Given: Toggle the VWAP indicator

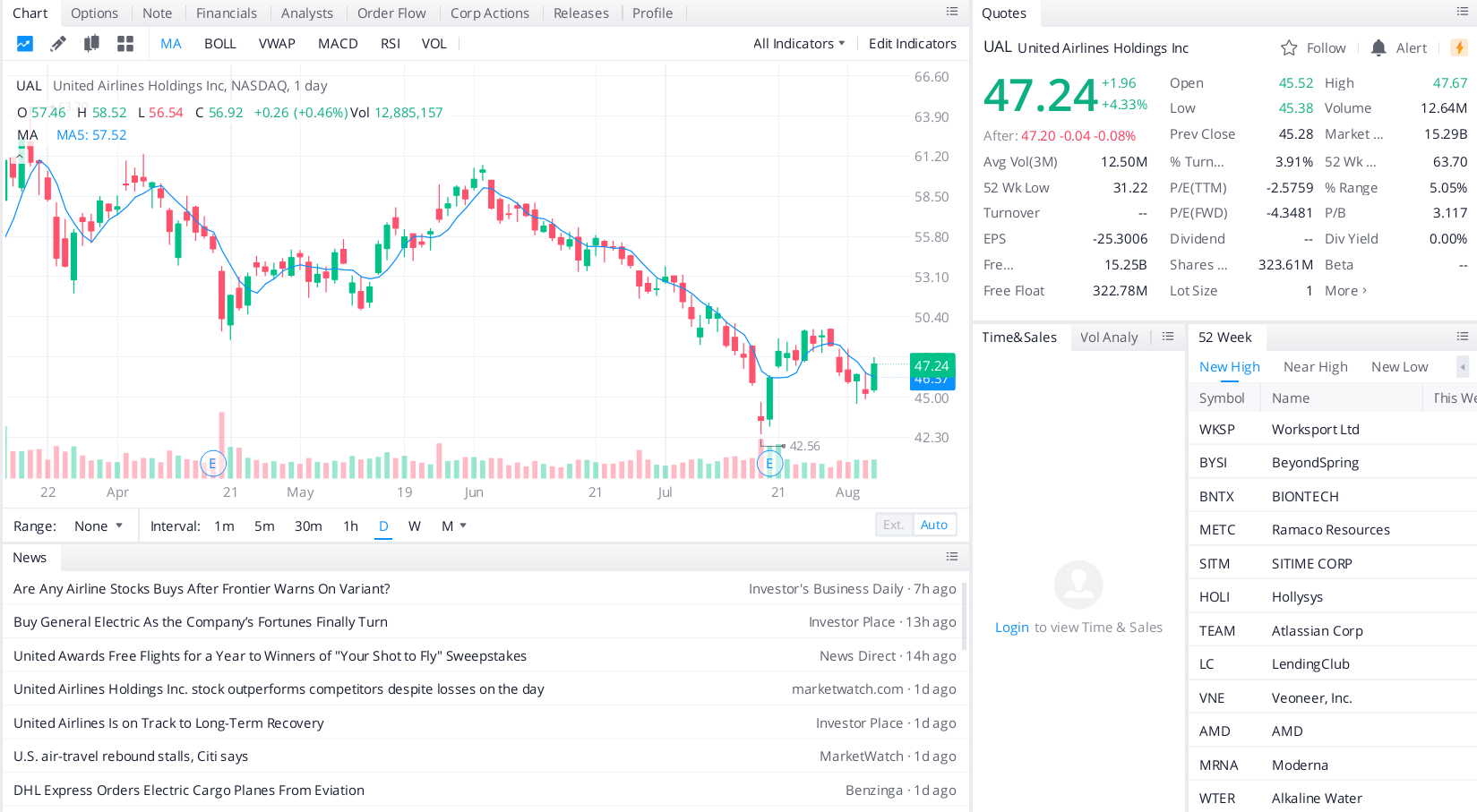Looking at the screenshot, I should click(x=277, y=44).
